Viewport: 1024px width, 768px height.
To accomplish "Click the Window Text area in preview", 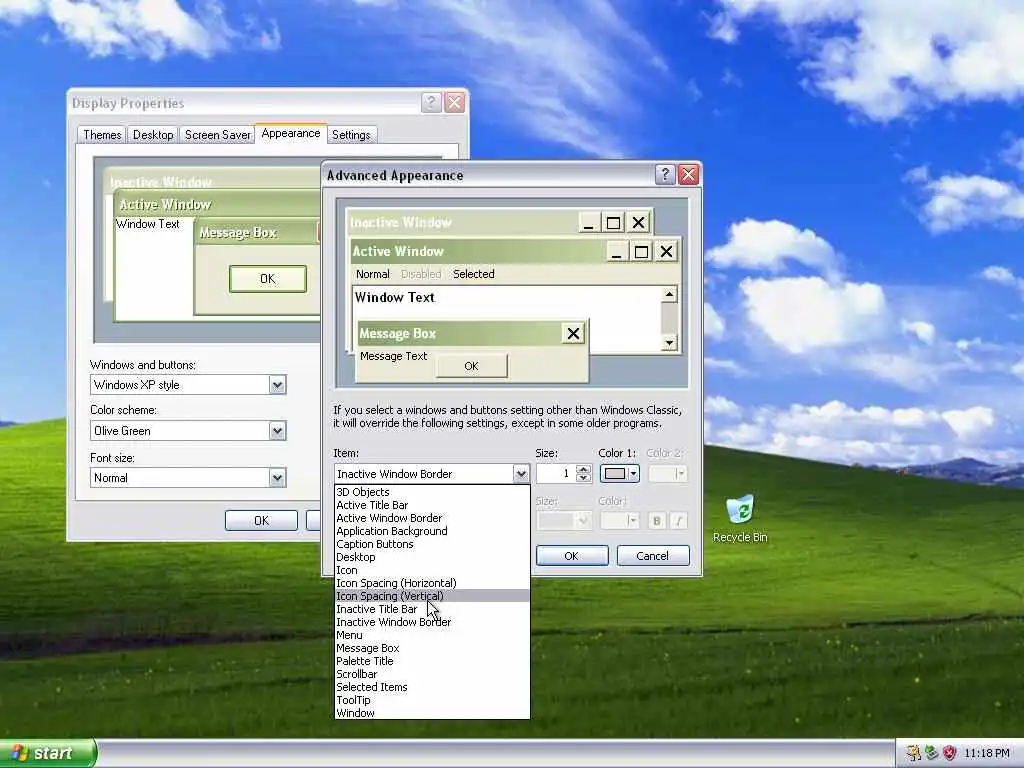I will pos(507,319).
